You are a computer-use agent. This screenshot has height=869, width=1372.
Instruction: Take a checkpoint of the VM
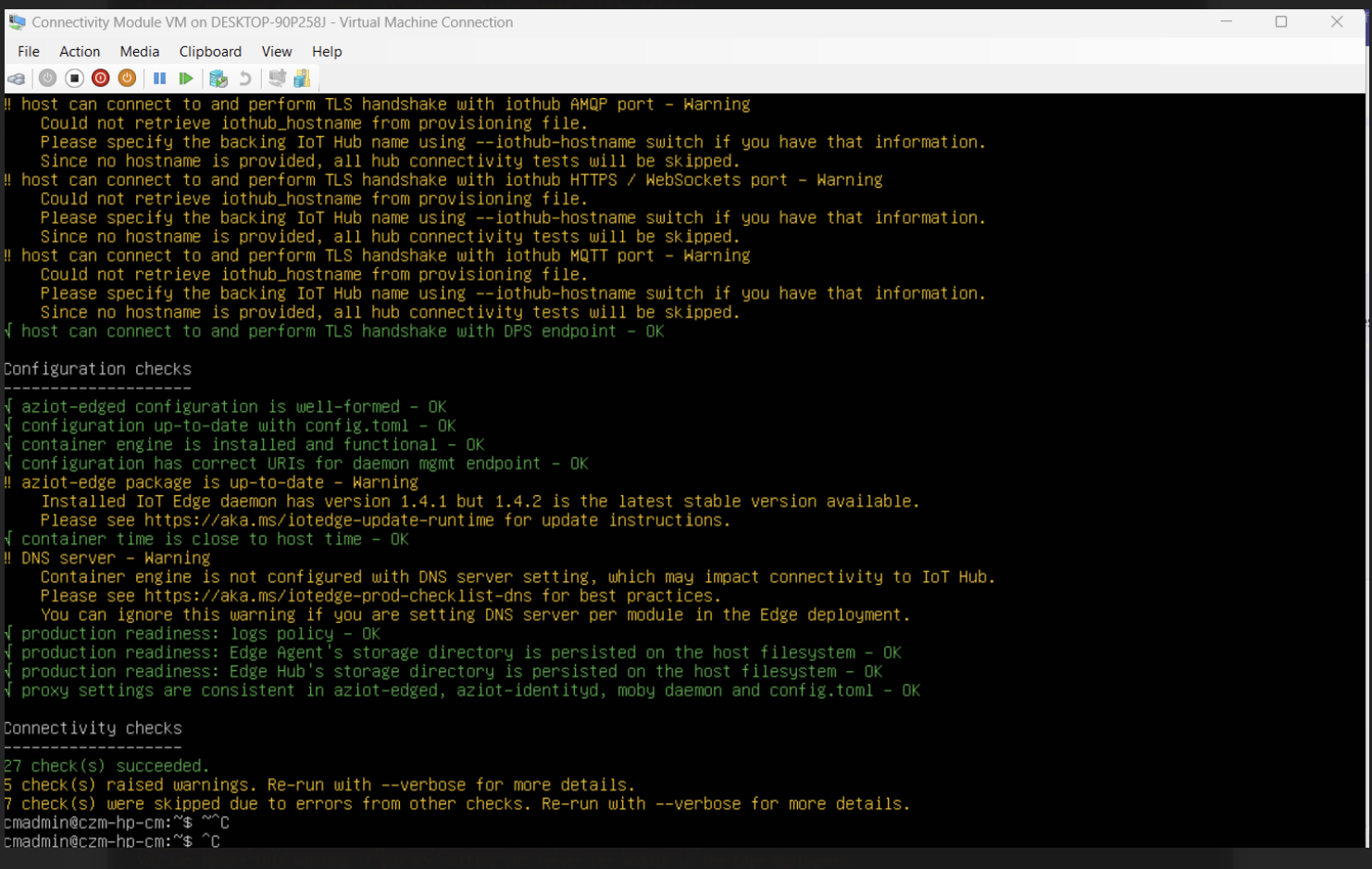(218, 78)
